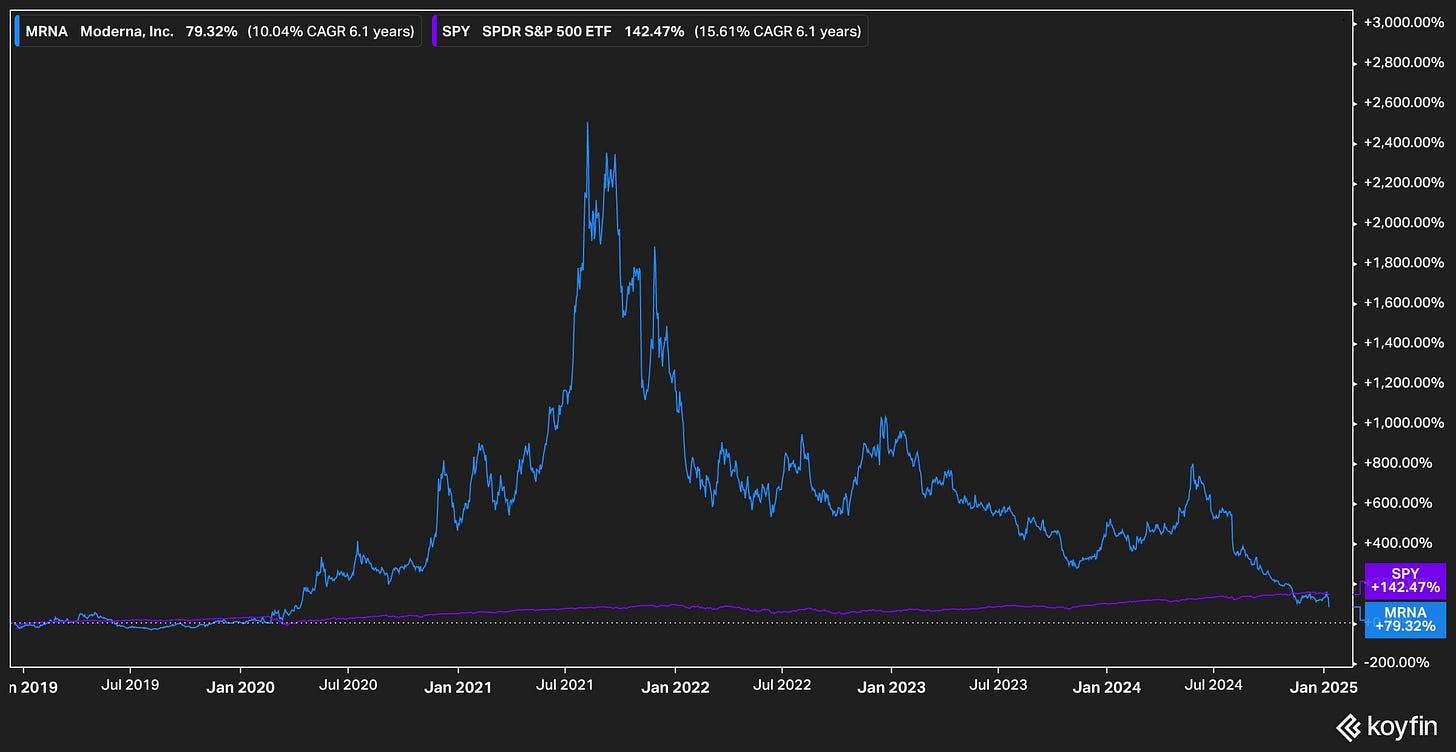Click the Jan 2021 x-axis label
The height and width of the screenshot is (752, 1456).
tap(457, 687)
